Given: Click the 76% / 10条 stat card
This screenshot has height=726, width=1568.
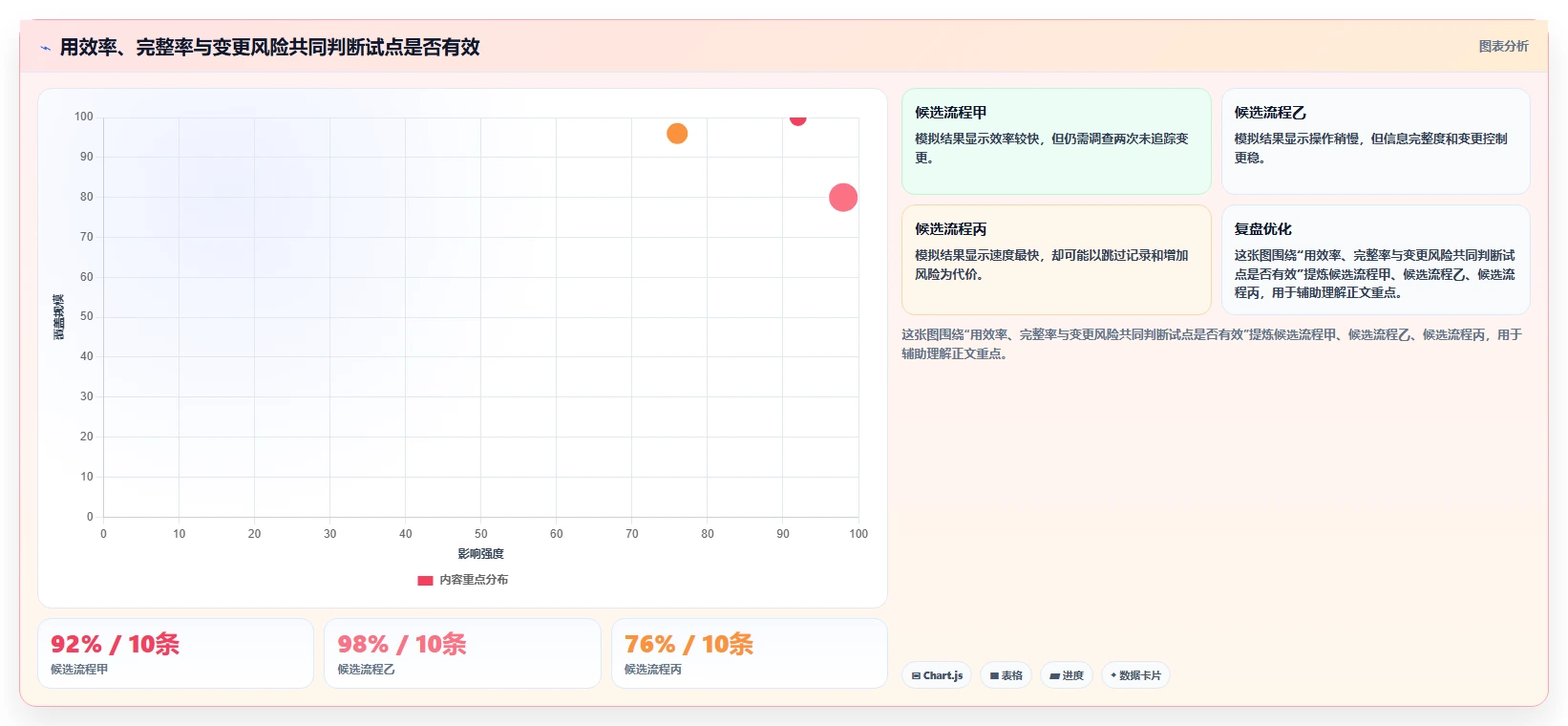Looking at the screenshot, I should coord(750,653).
